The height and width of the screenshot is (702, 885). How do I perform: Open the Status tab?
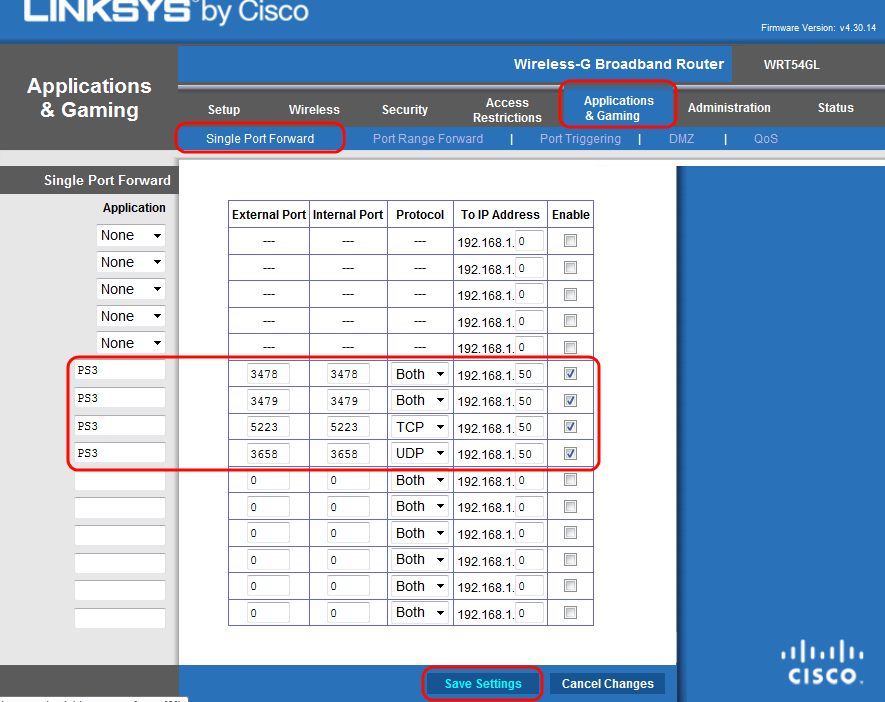click(835, 108)
